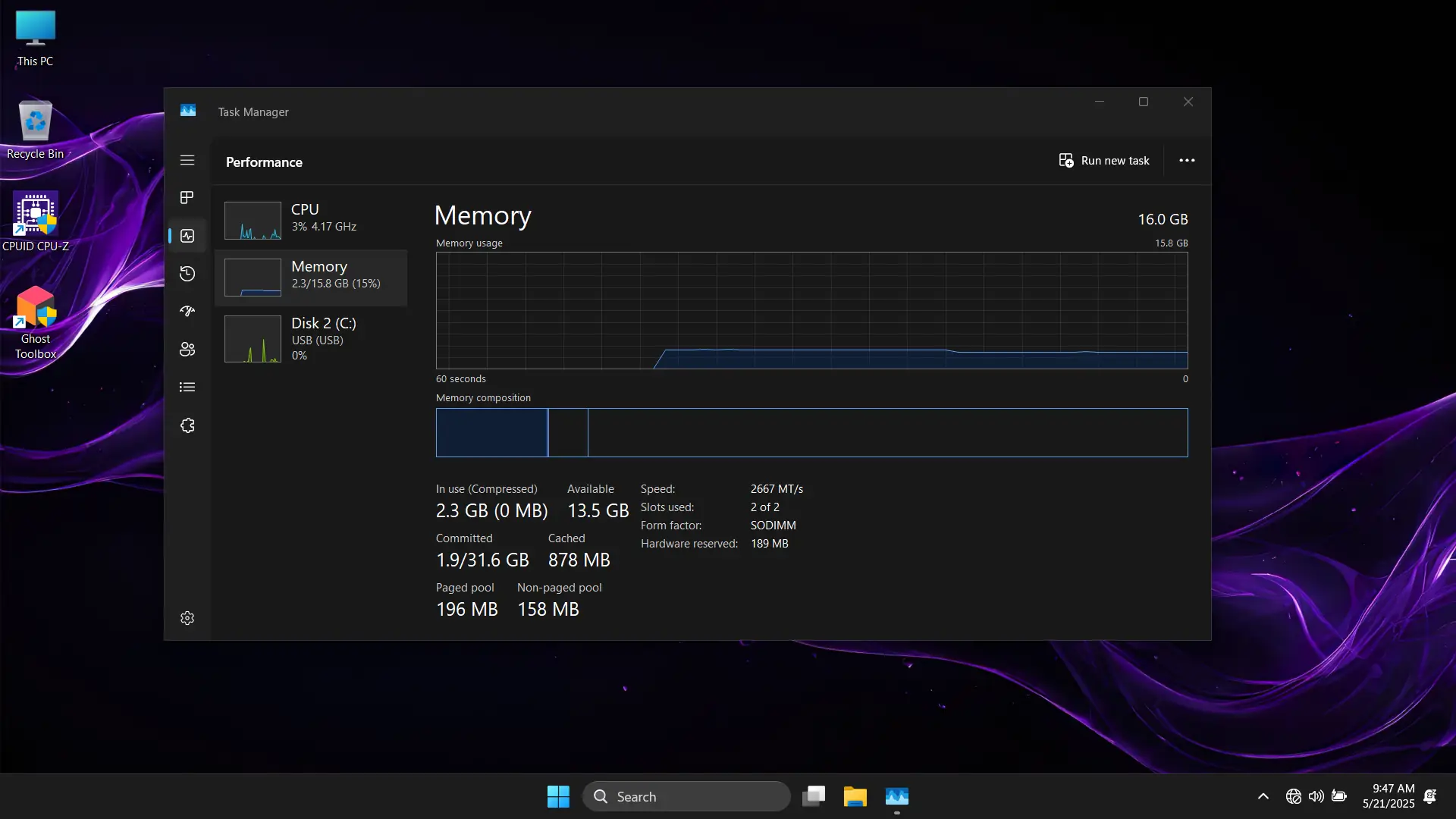Screen dimensions: 1456x819
Task: Open the Processes view in Task Manager
Action: click(x=187, y=197)
